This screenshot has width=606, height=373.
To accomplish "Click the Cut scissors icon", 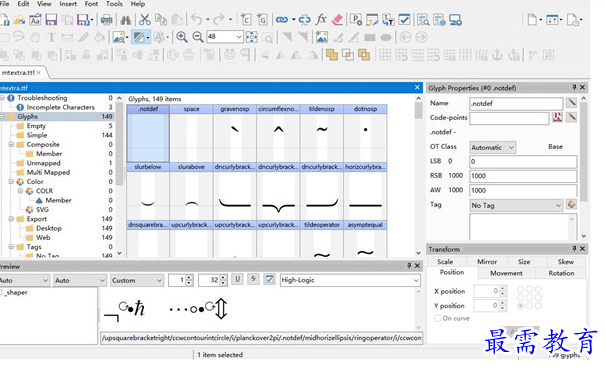I will 145,19.
